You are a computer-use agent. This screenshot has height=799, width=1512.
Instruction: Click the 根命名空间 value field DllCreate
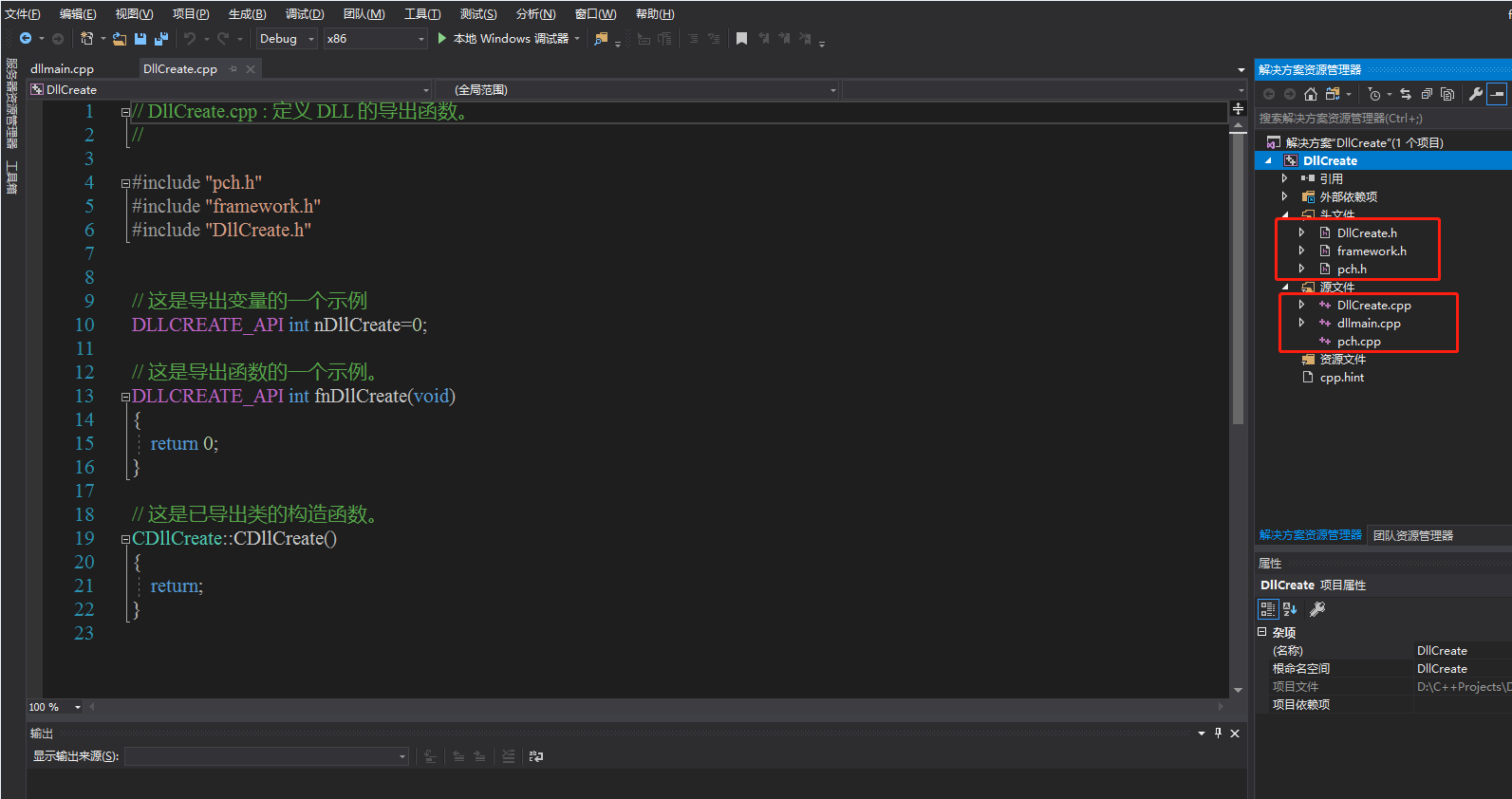[1463, 669]
